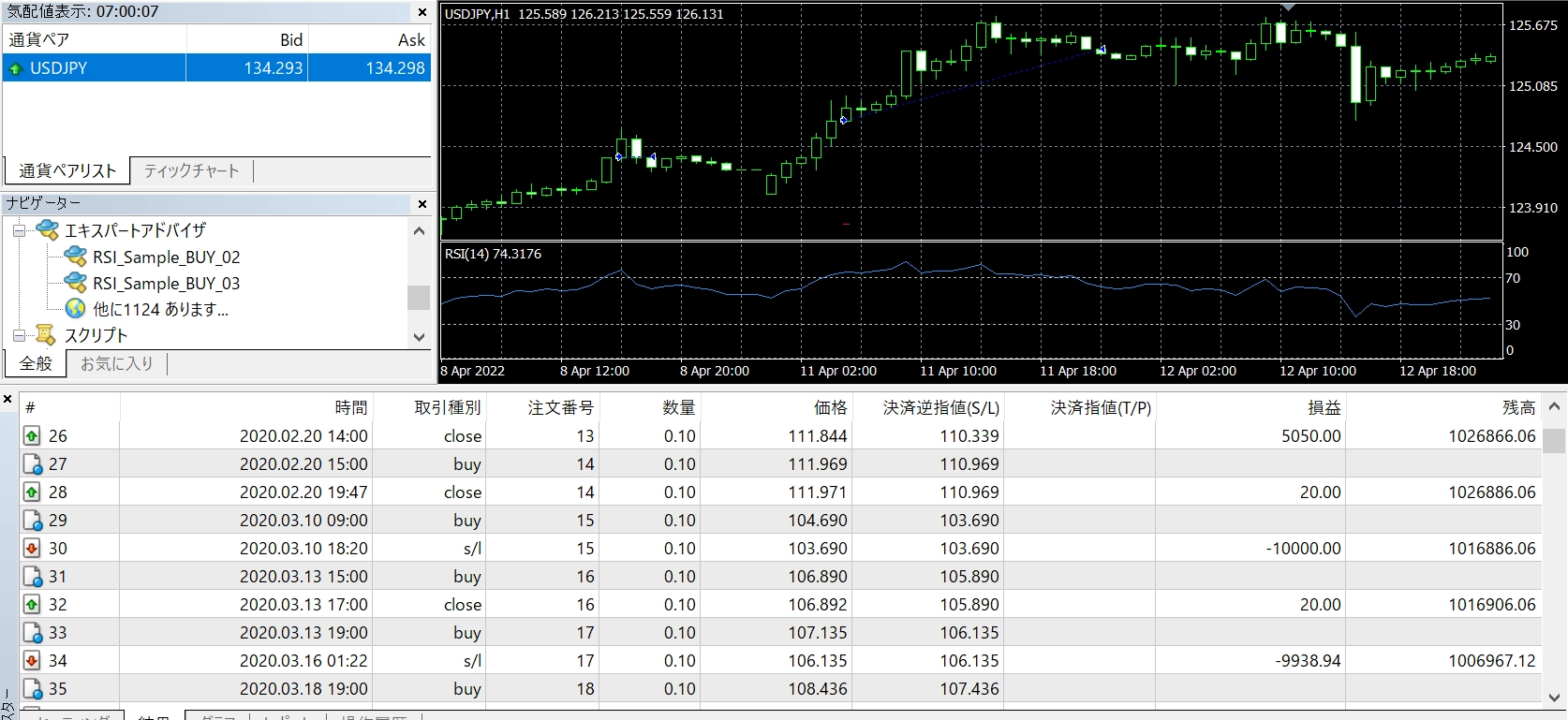Click the globe icon beside 他に1124 あります

[x=76, y=309]
